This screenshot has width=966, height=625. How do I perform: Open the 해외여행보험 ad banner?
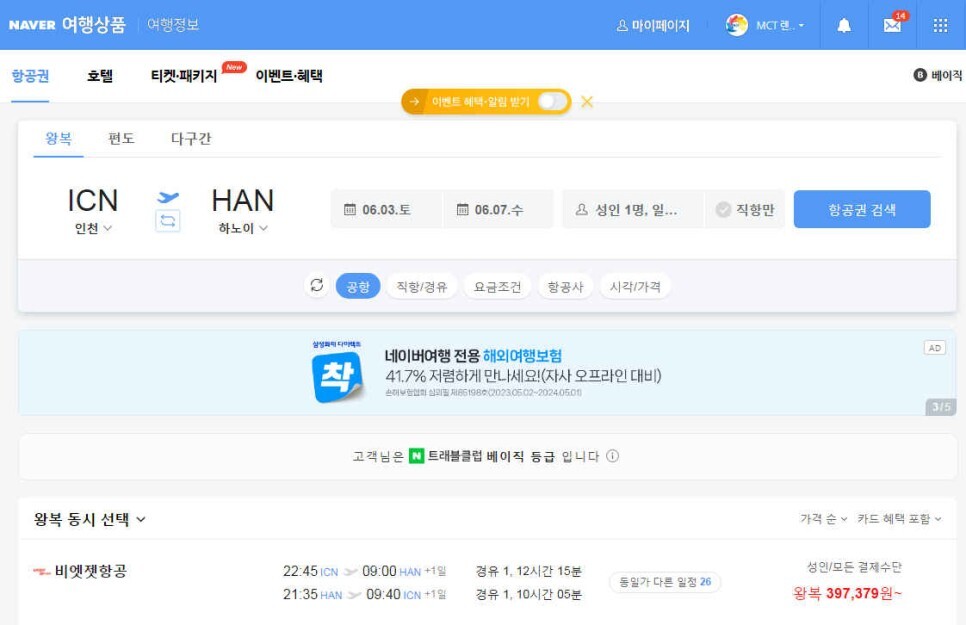tap(487, 372)
